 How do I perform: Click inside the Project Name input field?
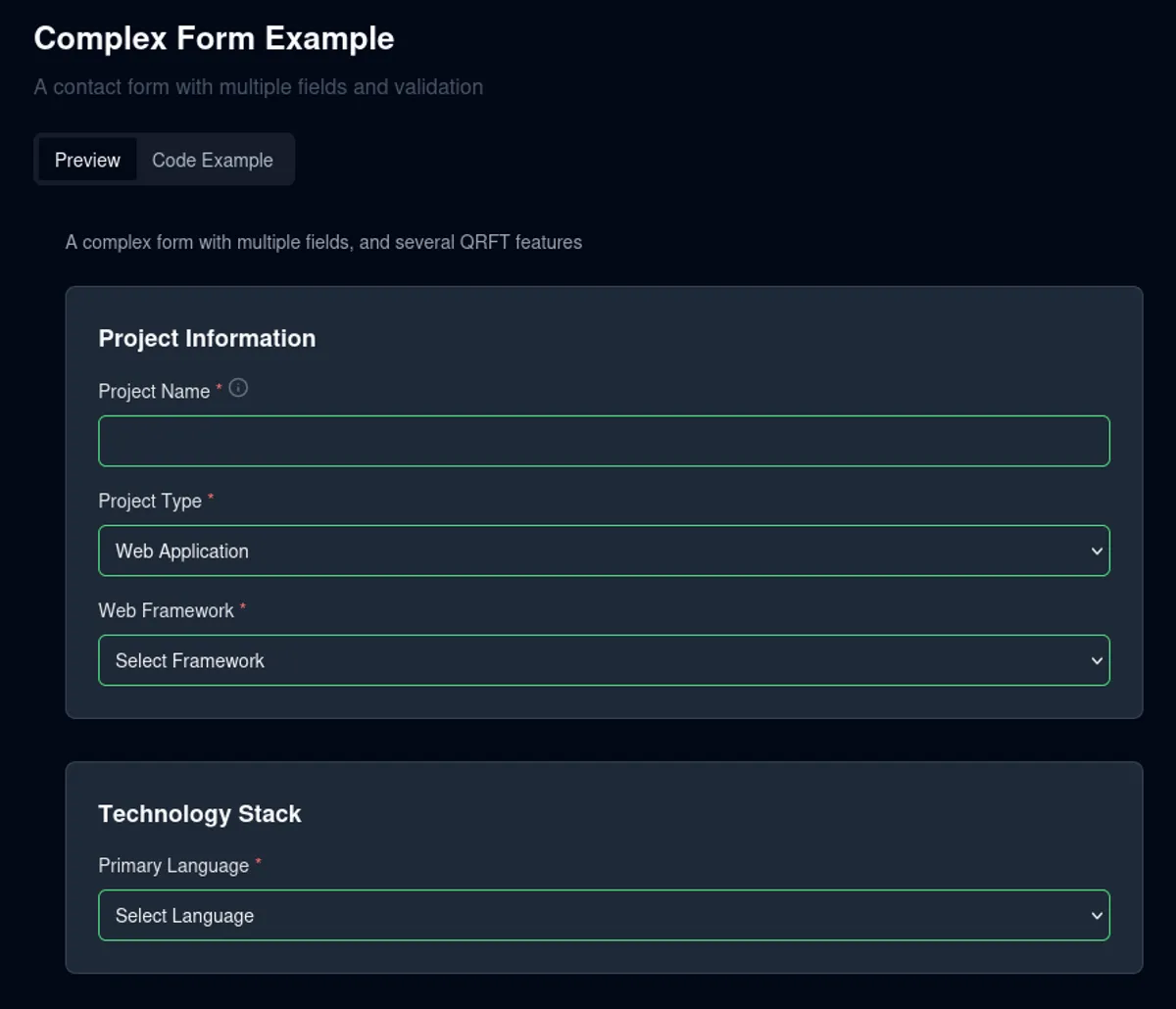tap(603, 441)
